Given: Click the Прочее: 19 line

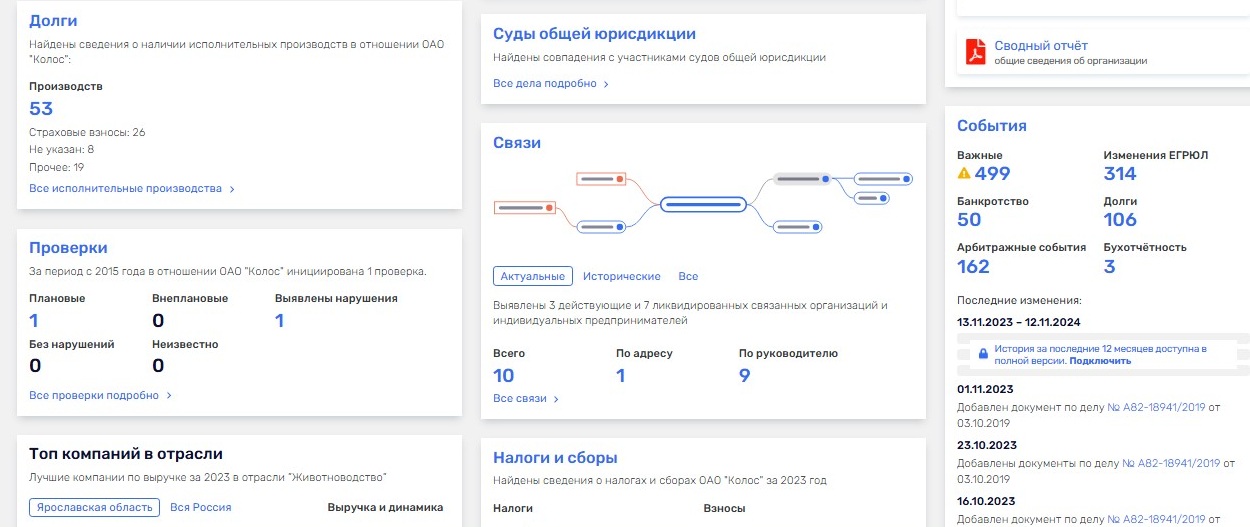Looking at the screenshot, I should (56, 167).
